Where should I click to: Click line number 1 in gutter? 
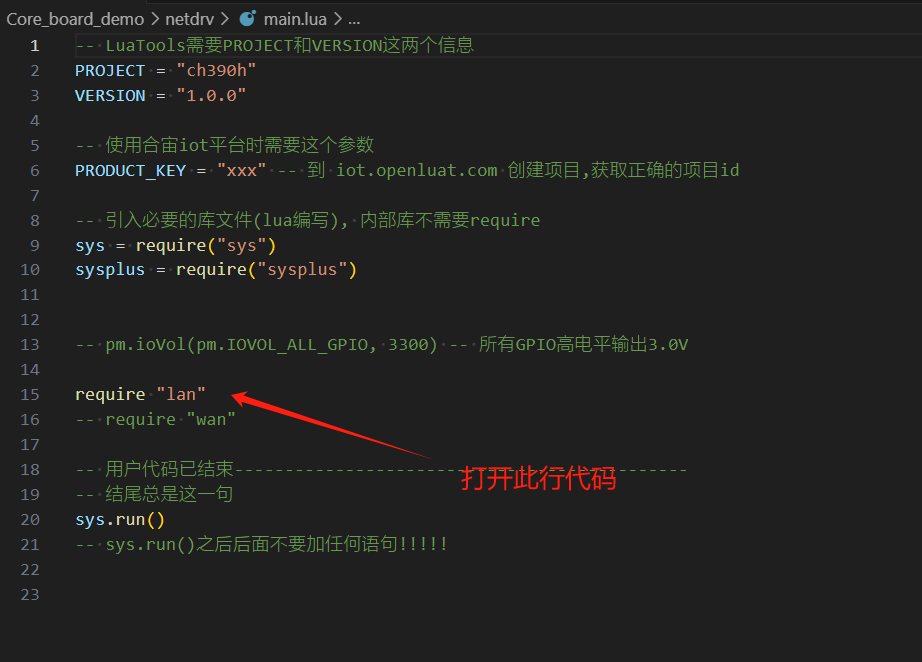(35, 46)
